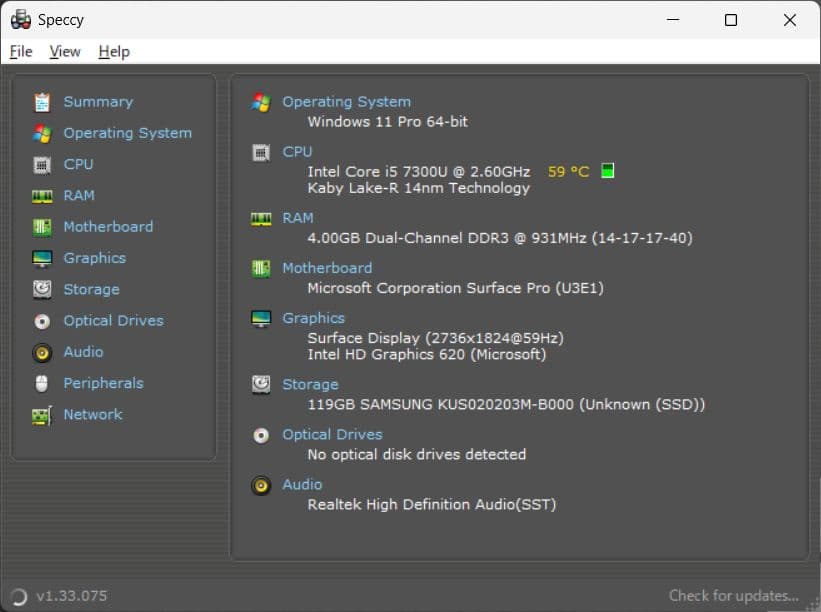This screenshot has height=612, width=821.
Task: Click the Storage drive icon in sidebar
Action: pyautogui.click(x=42, y=290)
